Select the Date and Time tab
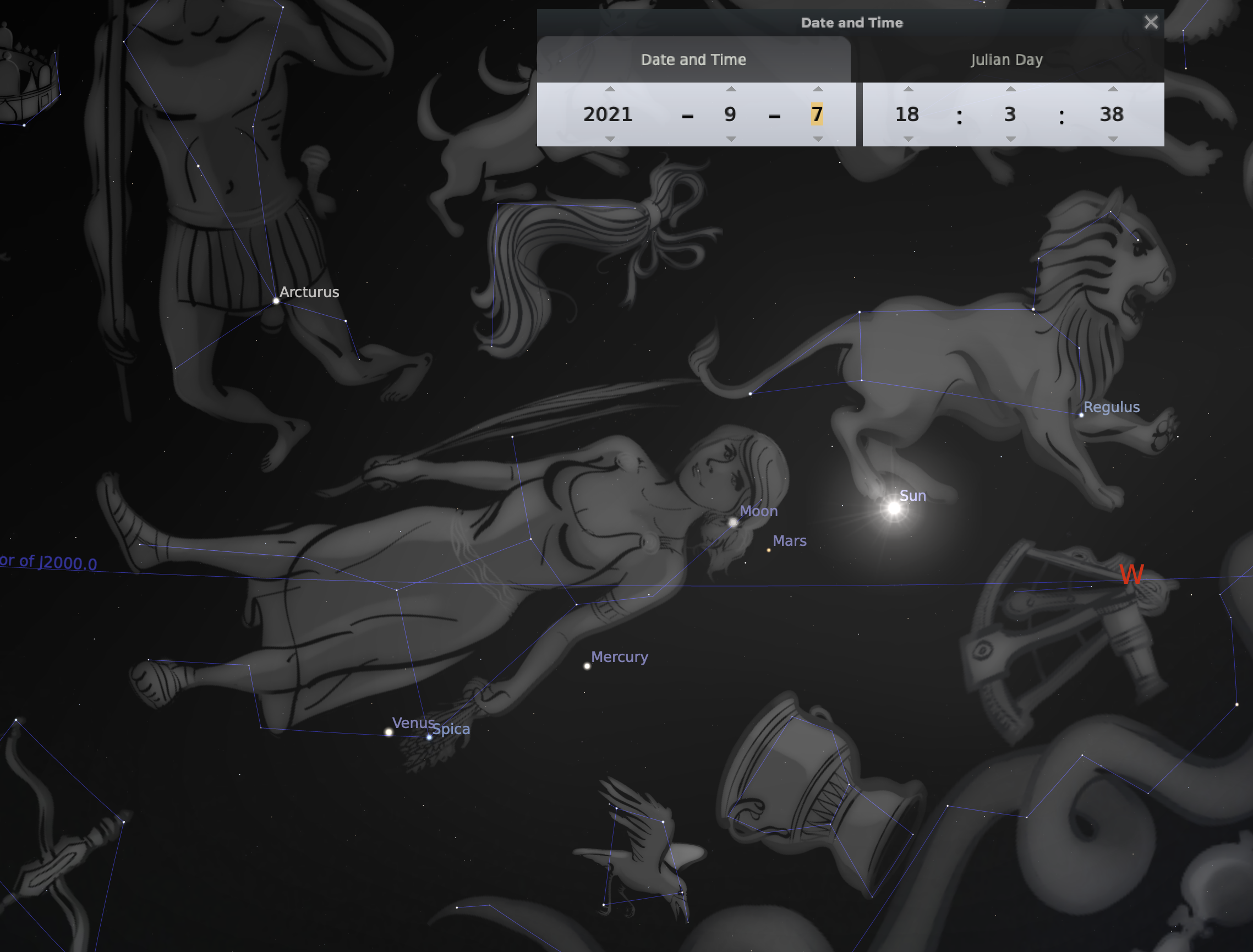Image resolution: width=1253 pixels, height=952 pixels. click(x=694, y=59)
